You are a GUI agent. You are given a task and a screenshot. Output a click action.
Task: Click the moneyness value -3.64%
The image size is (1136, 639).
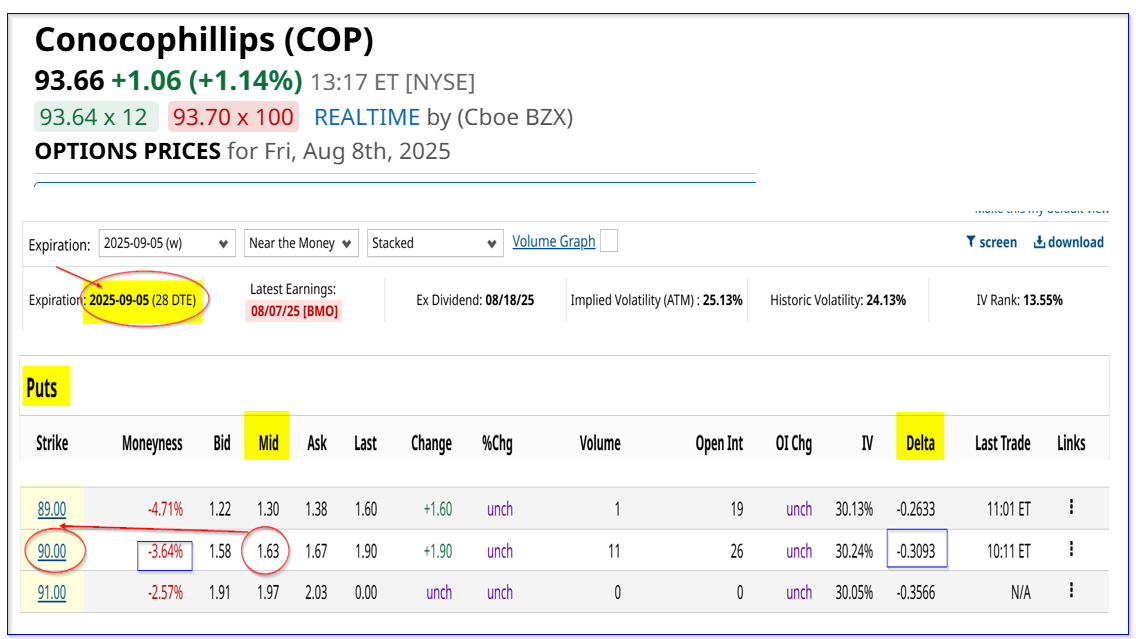click(x=165, y=551)
